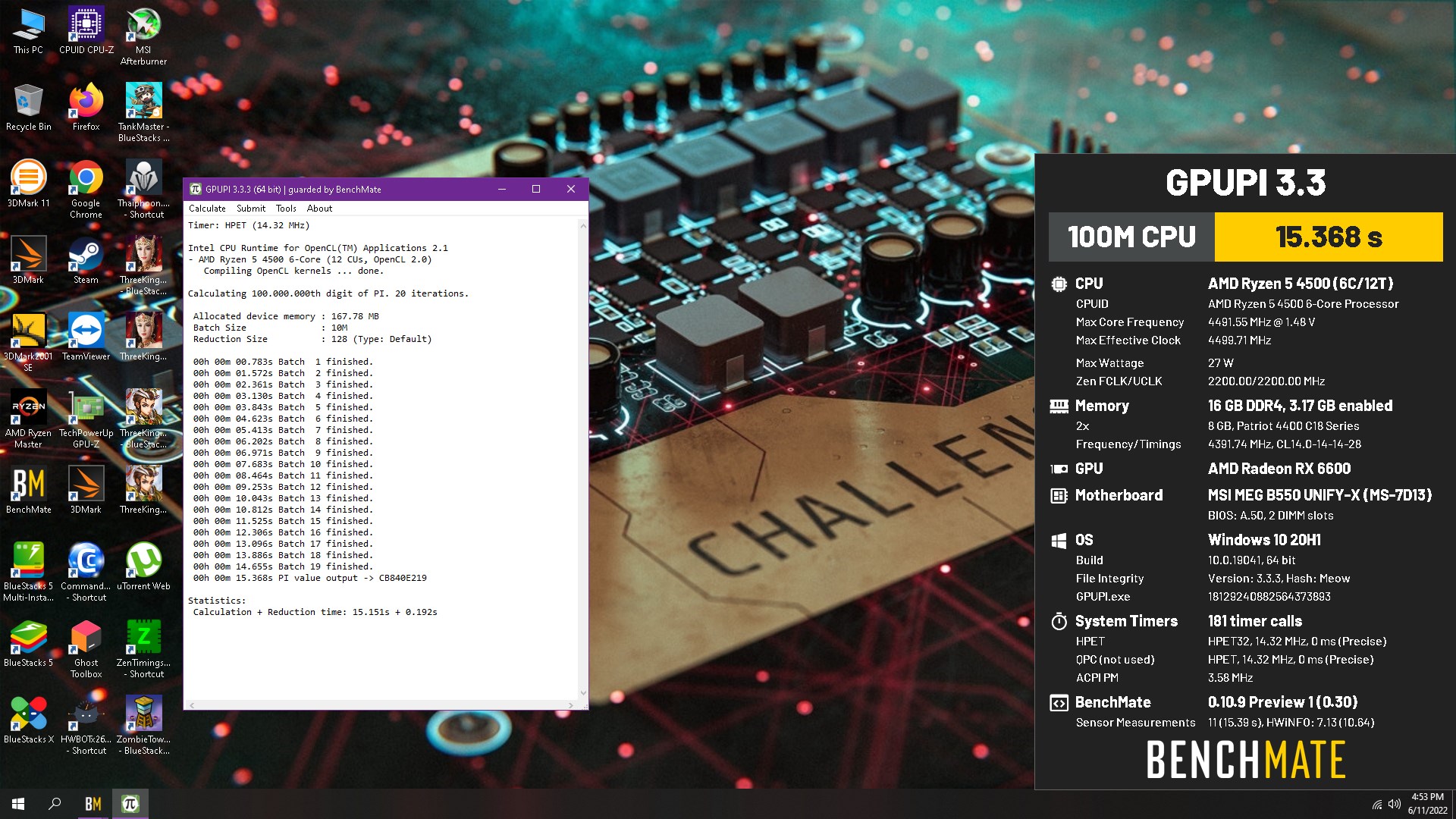Launch the BenchMate desktop shortcut
Image resolution: width=1456 pixels, height=819 pixels.
click(x=28, y=490)
